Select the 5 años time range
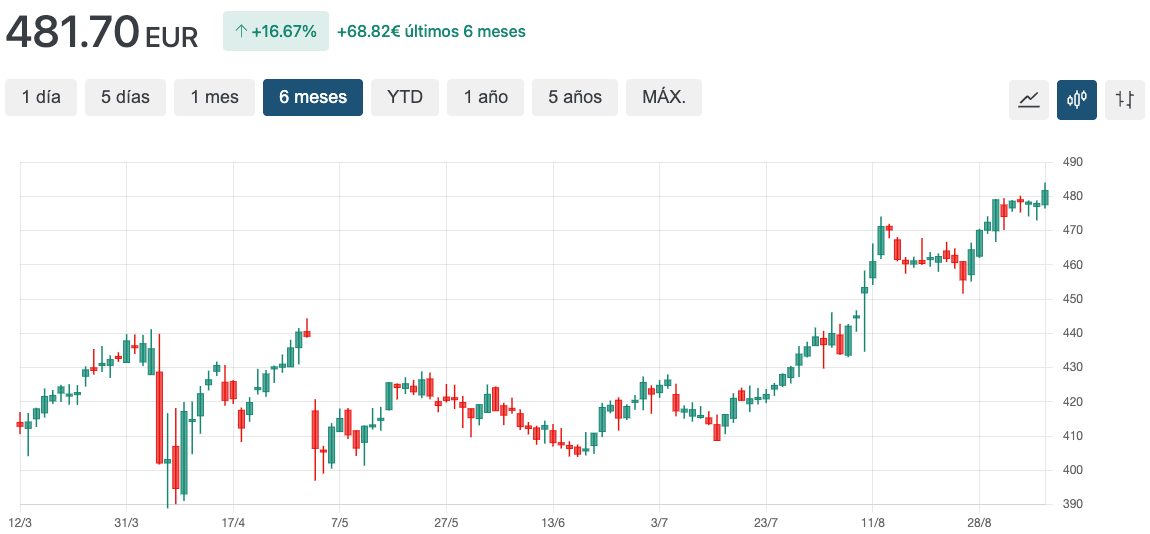Viewport: 1150px width, 534px height. 575,98
